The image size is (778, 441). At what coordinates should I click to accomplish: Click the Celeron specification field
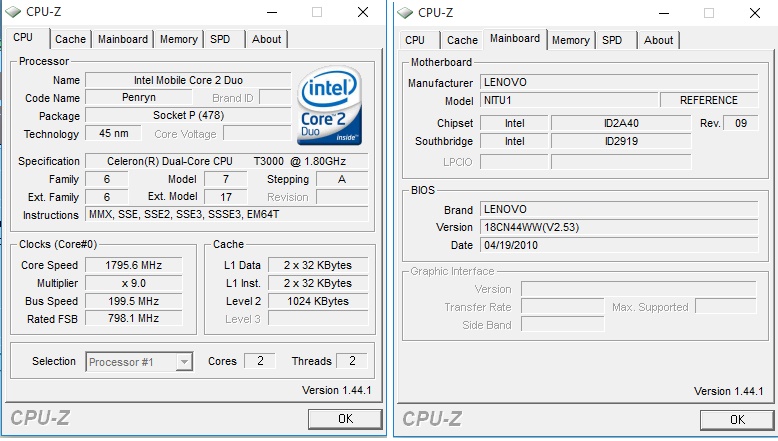tap(227, 161)
